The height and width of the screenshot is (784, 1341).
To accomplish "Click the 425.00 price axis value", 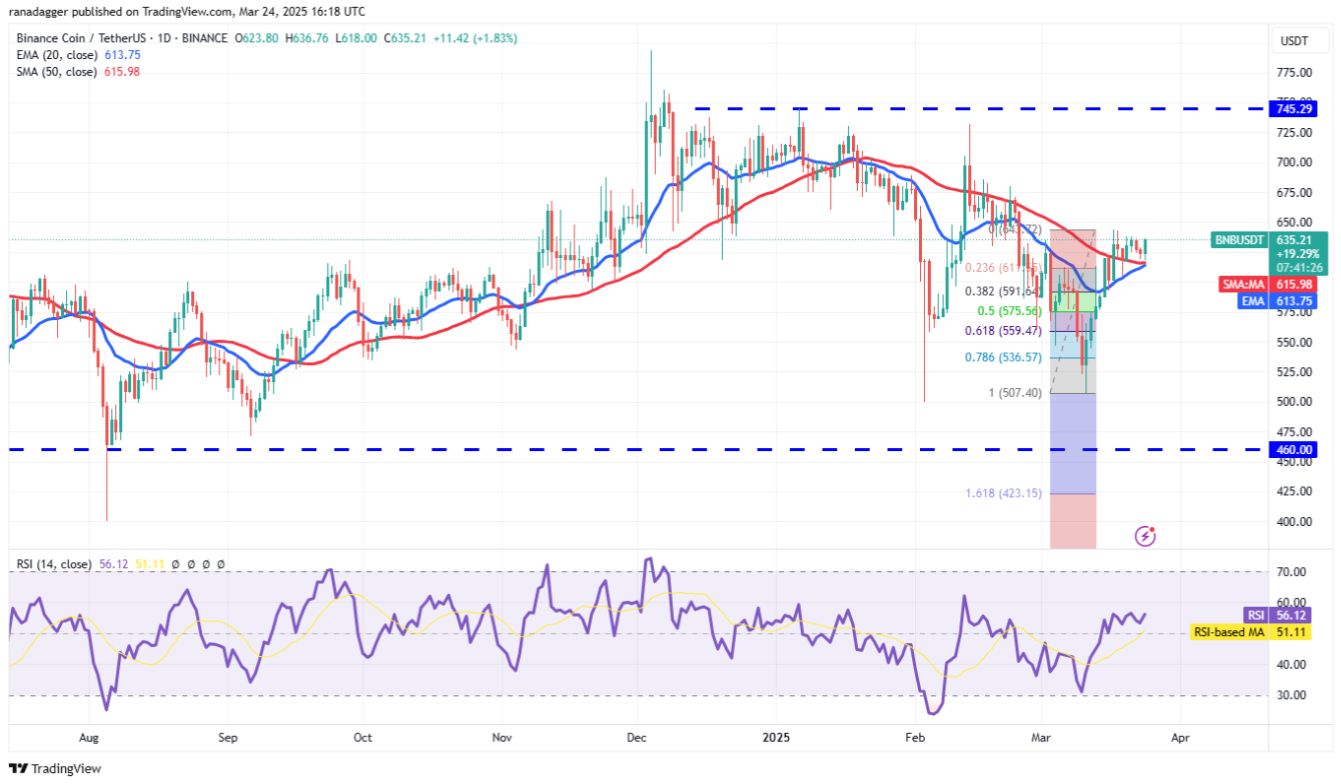I will coord(1295,492).
